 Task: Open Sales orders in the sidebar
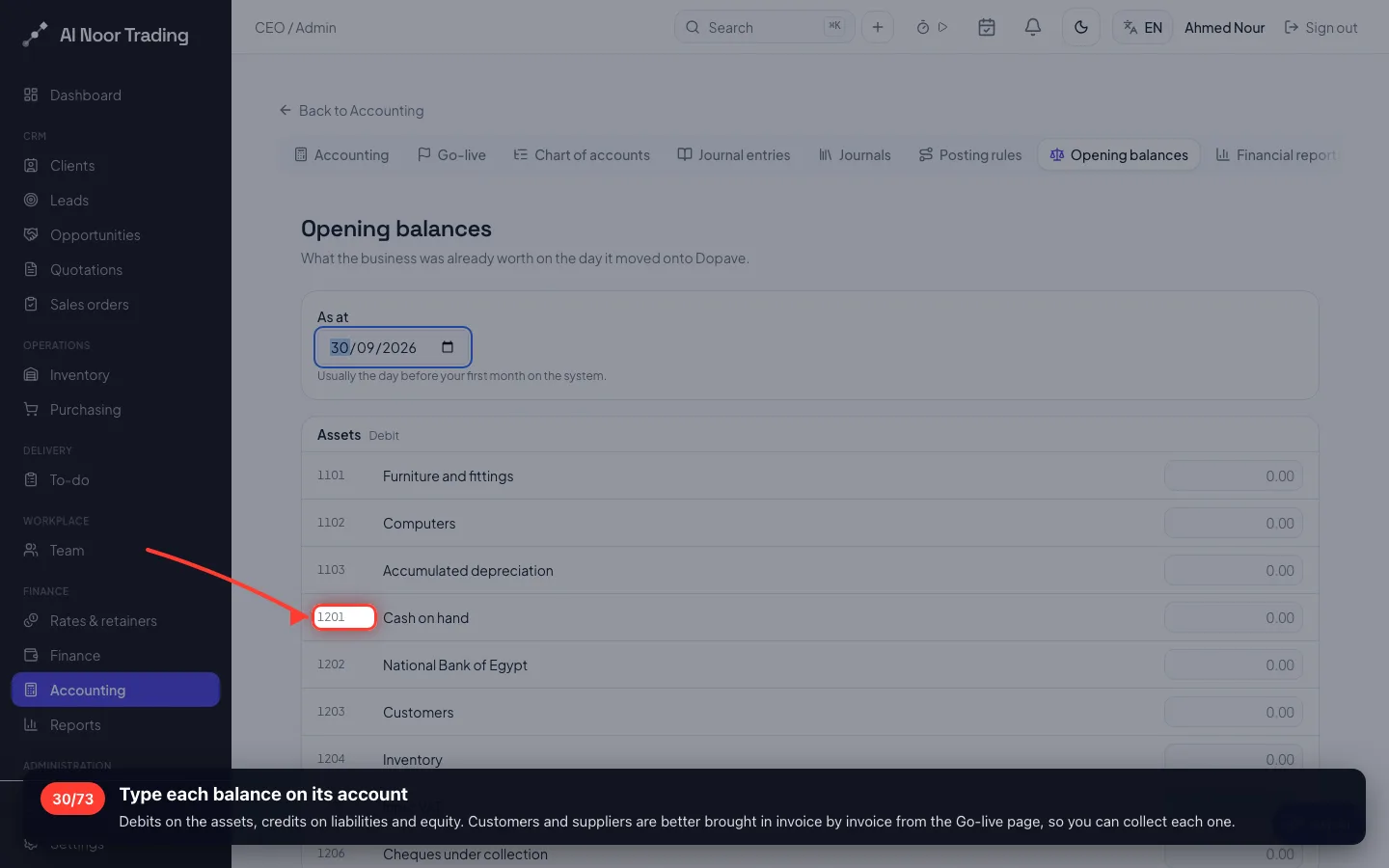pos(116,304)
